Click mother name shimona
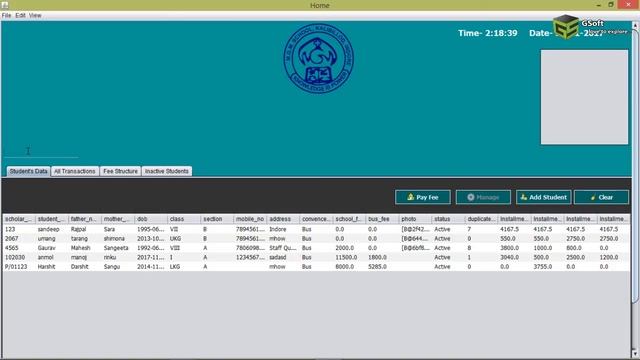Screen dimensions: 640x360 (x=114, y=239)
